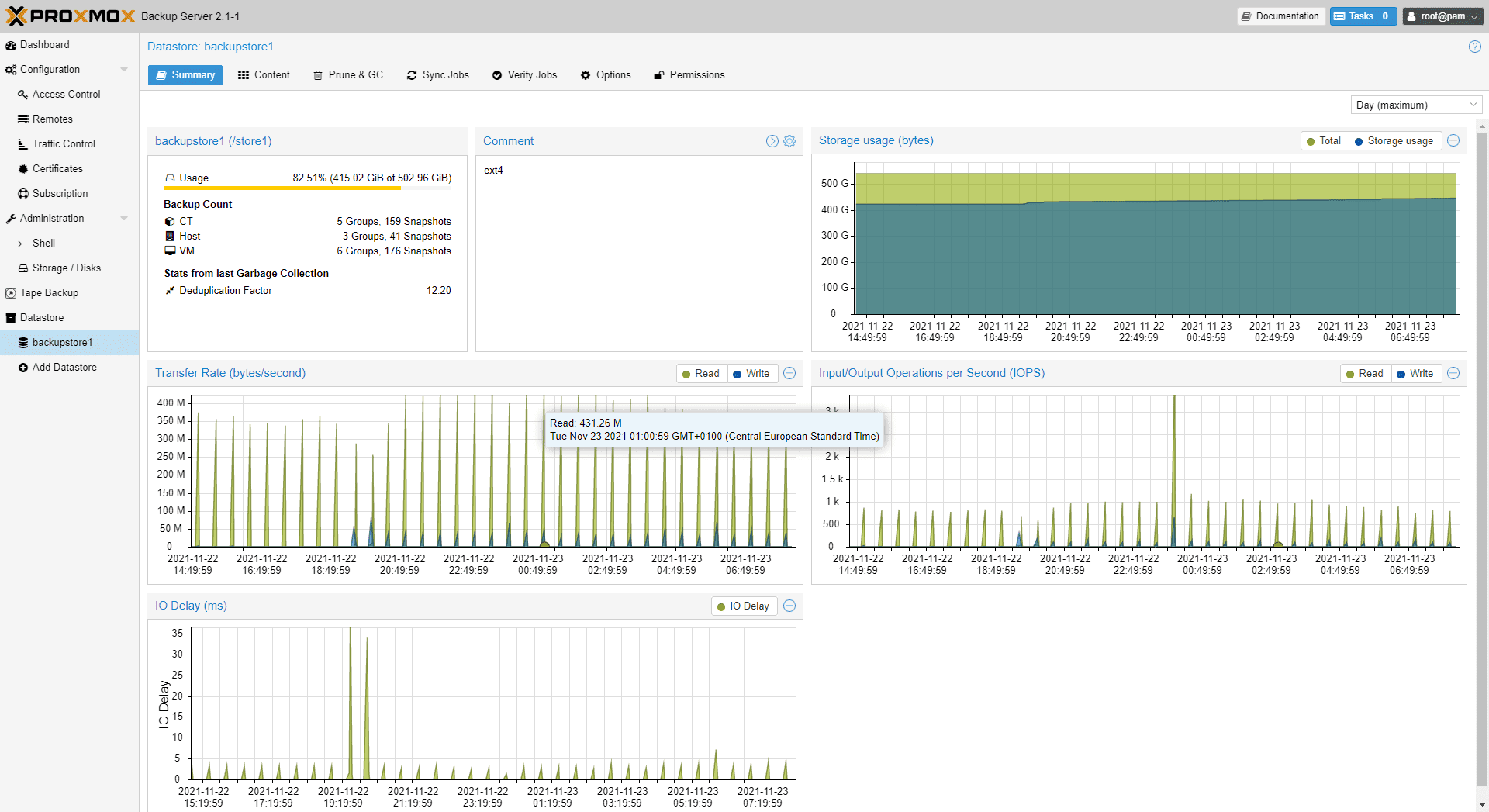Open the Tasks button
The width and height of the screenshot is (1489, 812).
[x=1363, y=16]
